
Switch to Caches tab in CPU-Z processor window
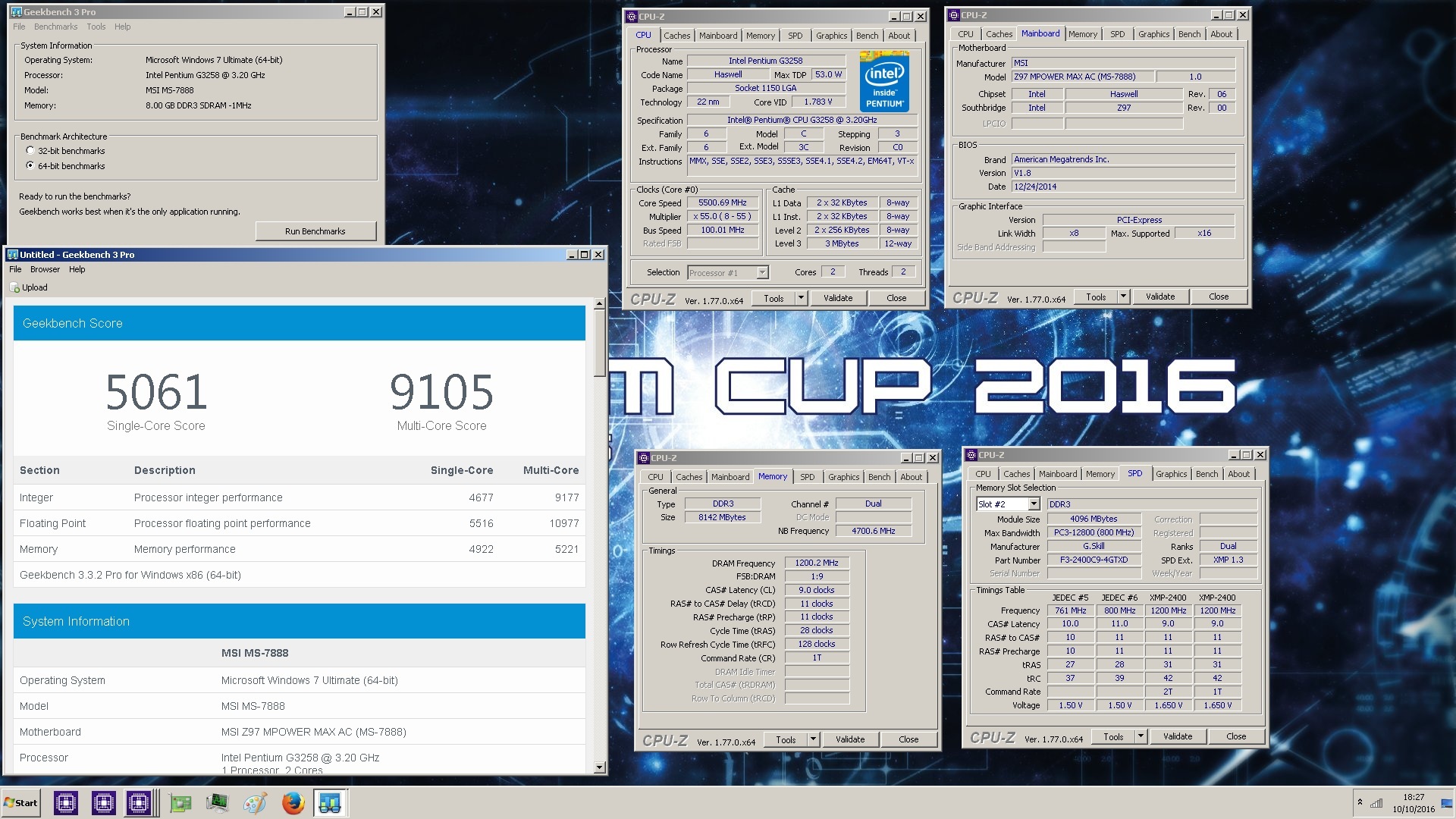[676, 36]
